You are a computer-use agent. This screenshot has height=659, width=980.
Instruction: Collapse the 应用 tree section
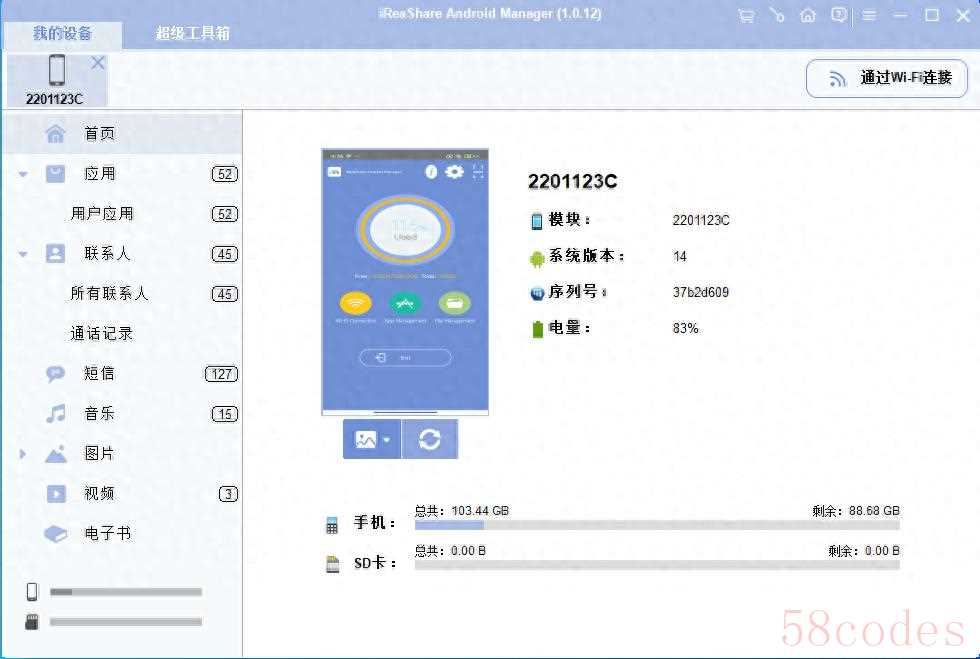(x=23, y=174)
